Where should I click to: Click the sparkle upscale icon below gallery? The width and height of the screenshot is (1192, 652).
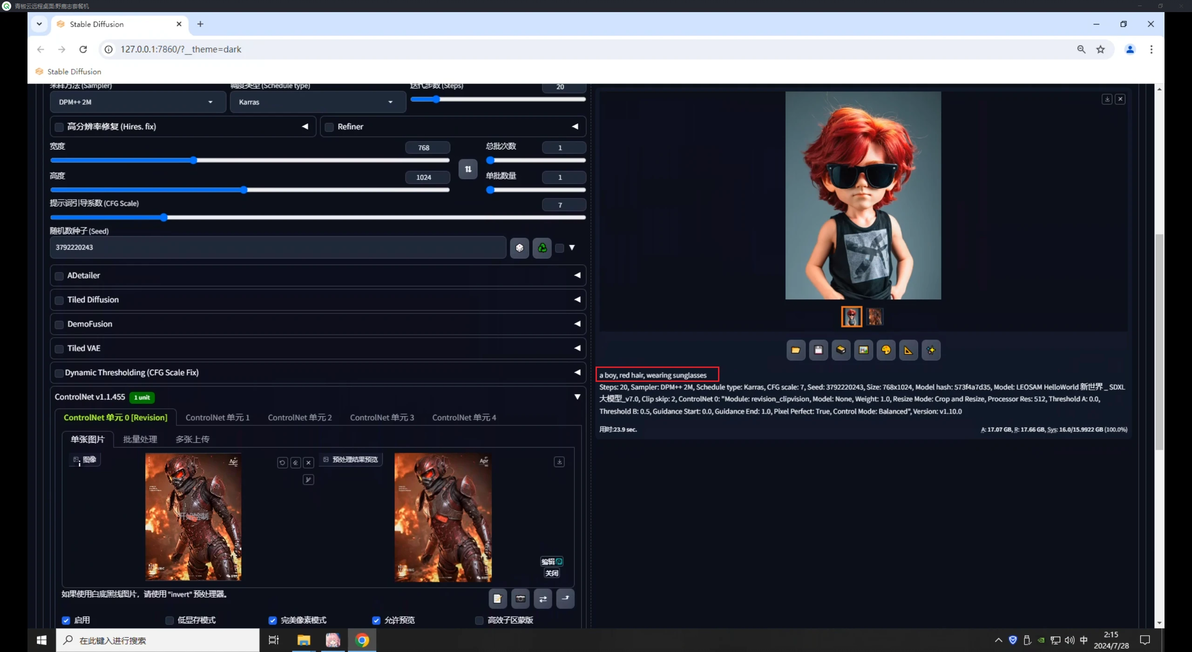tap(931, 350)
